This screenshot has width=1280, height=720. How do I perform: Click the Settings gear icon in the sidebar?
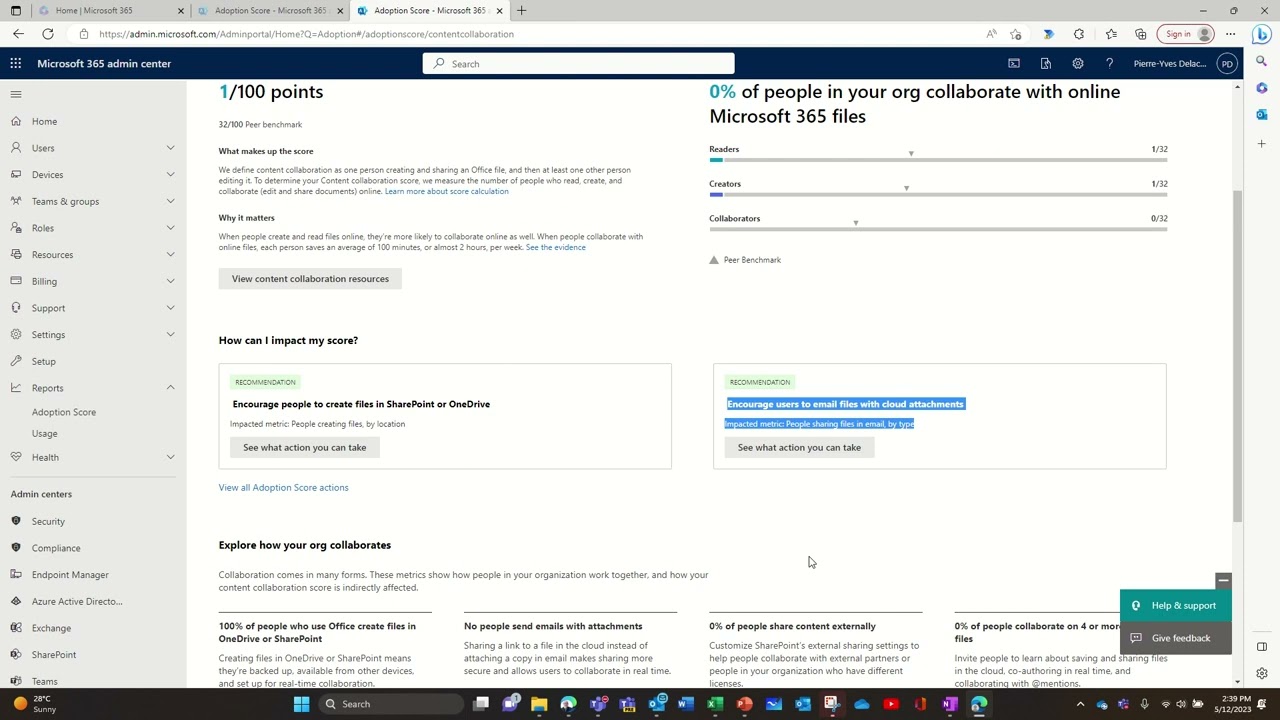coord(16,334)
